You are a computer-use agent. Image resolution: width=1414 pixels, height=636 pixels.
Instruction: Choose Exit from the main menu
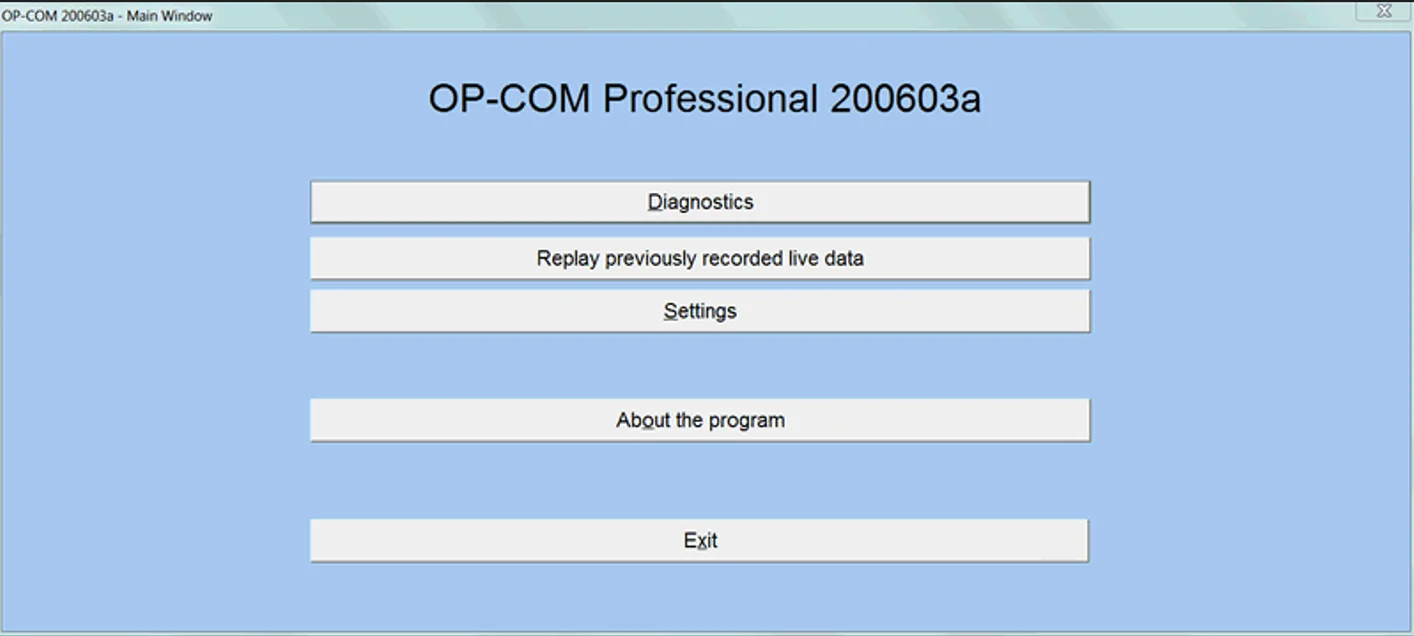click(x=700, y=541)
